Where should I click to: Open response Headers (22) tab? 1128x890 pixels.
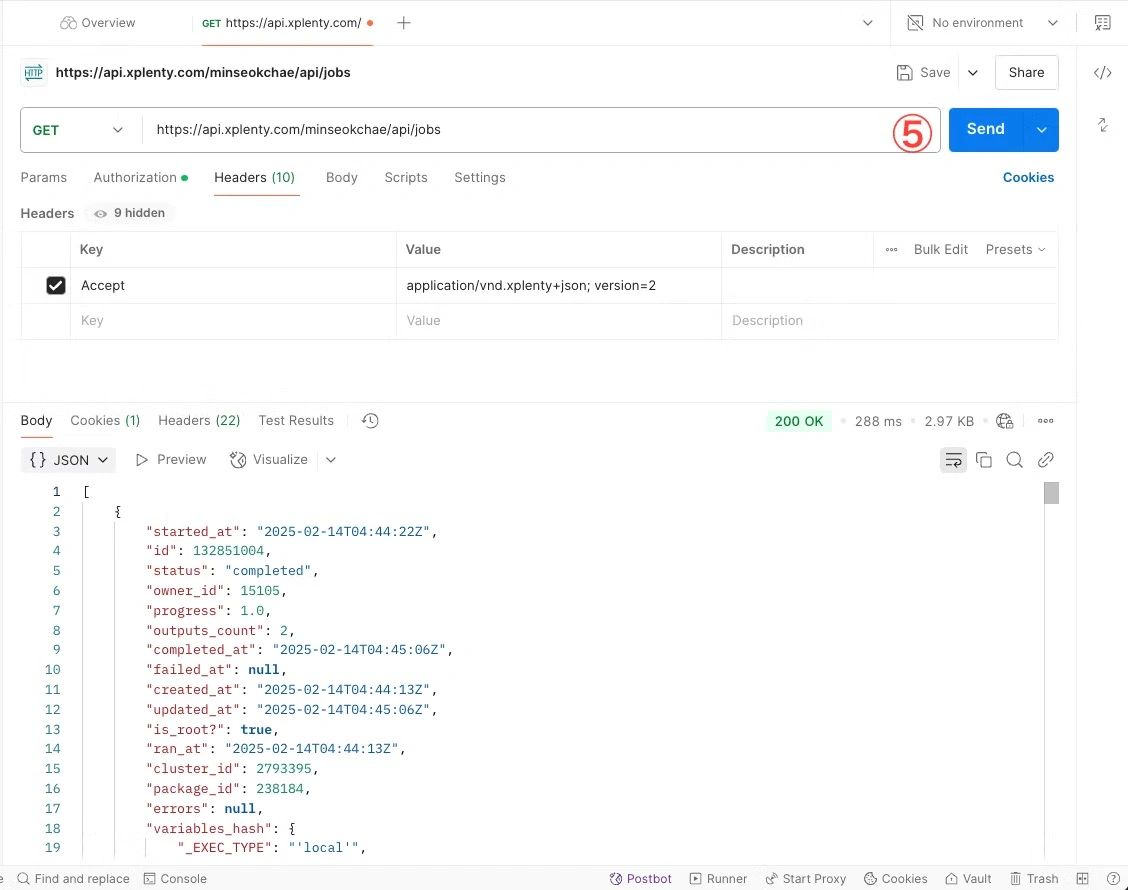[x=199, y=421]
